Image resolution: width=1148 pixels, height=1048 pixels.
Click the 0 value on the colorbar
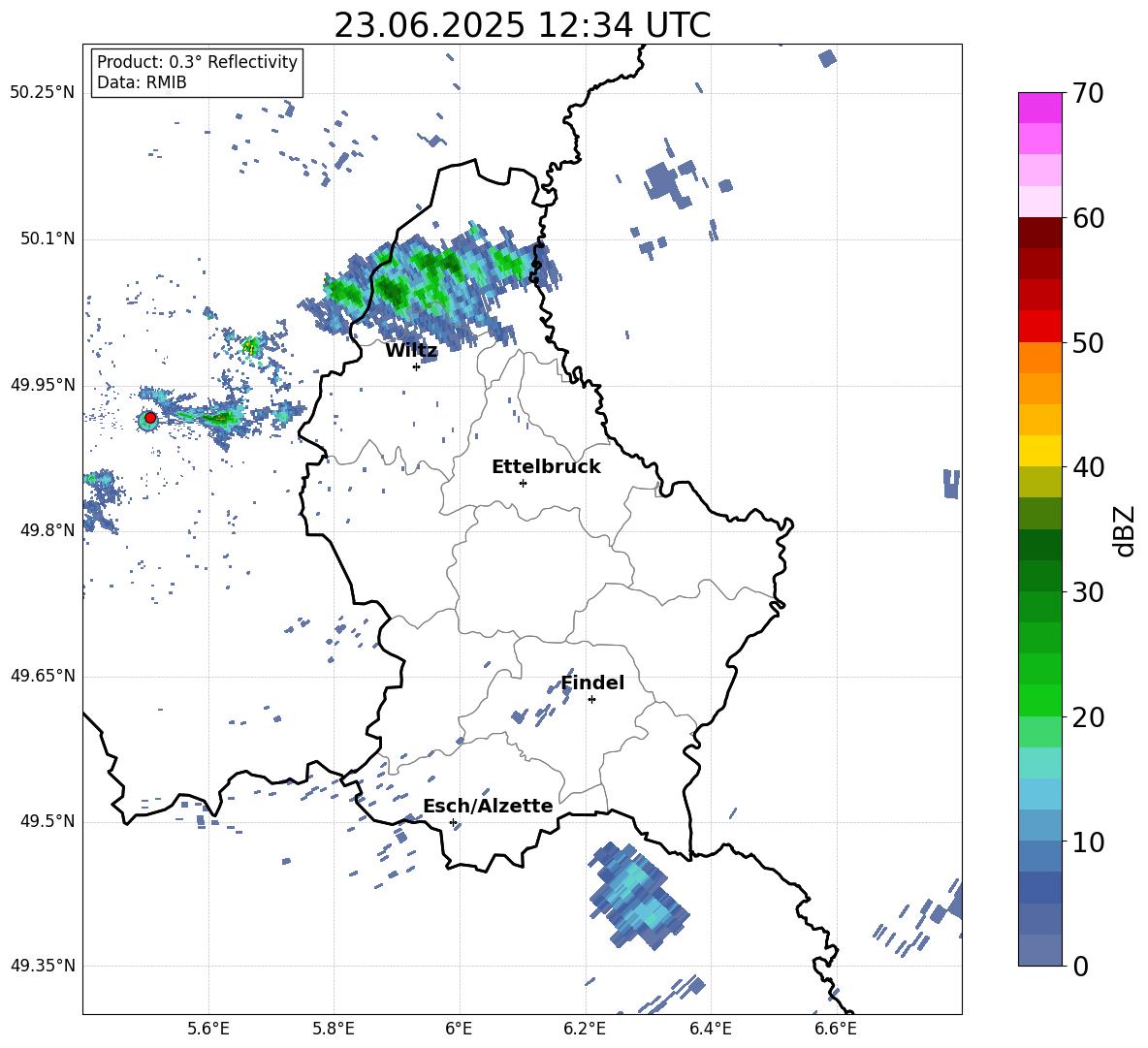[x=1079, y=966]
